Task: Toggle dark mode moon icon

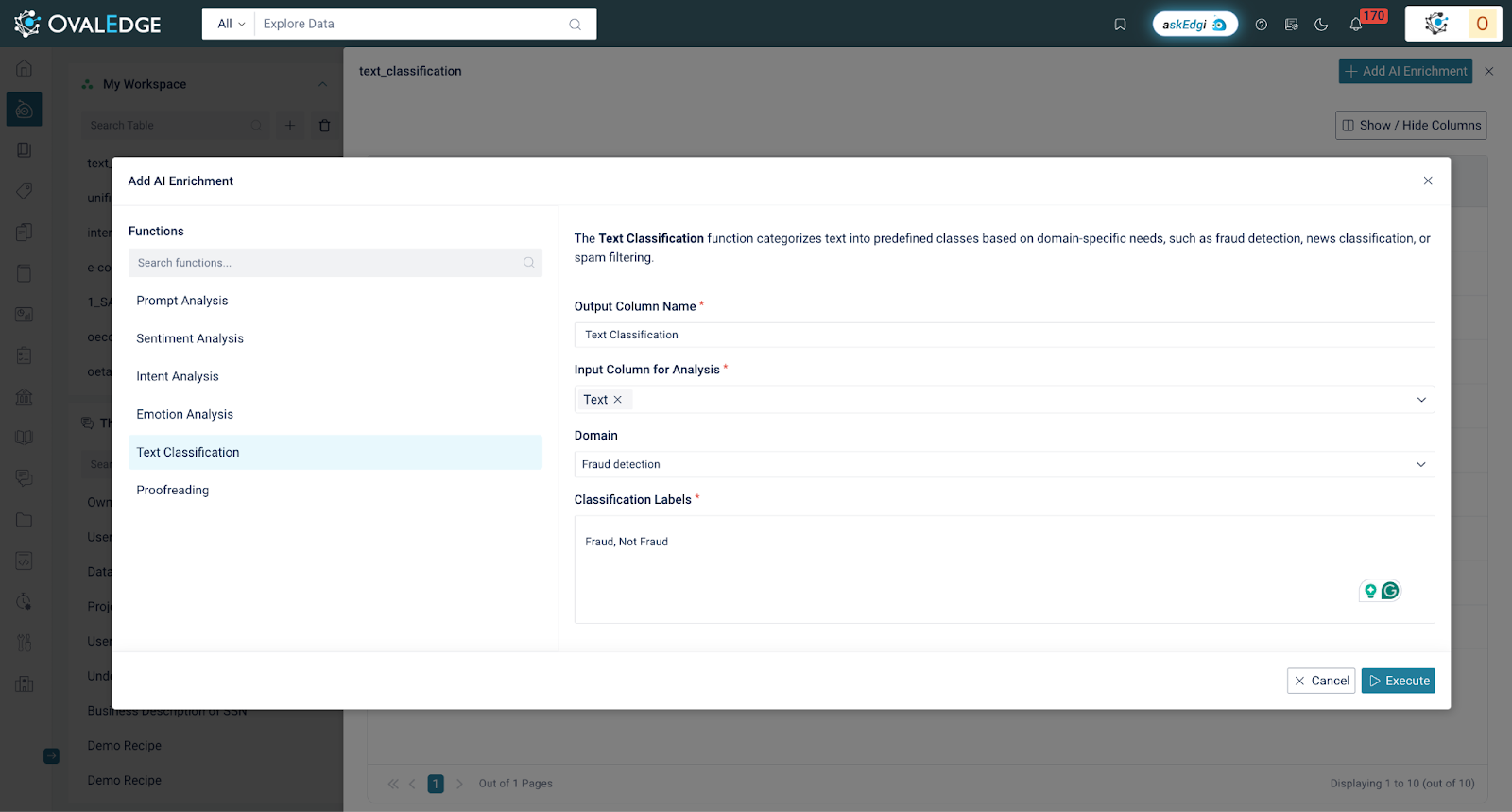Action: tap(1321, 25)
